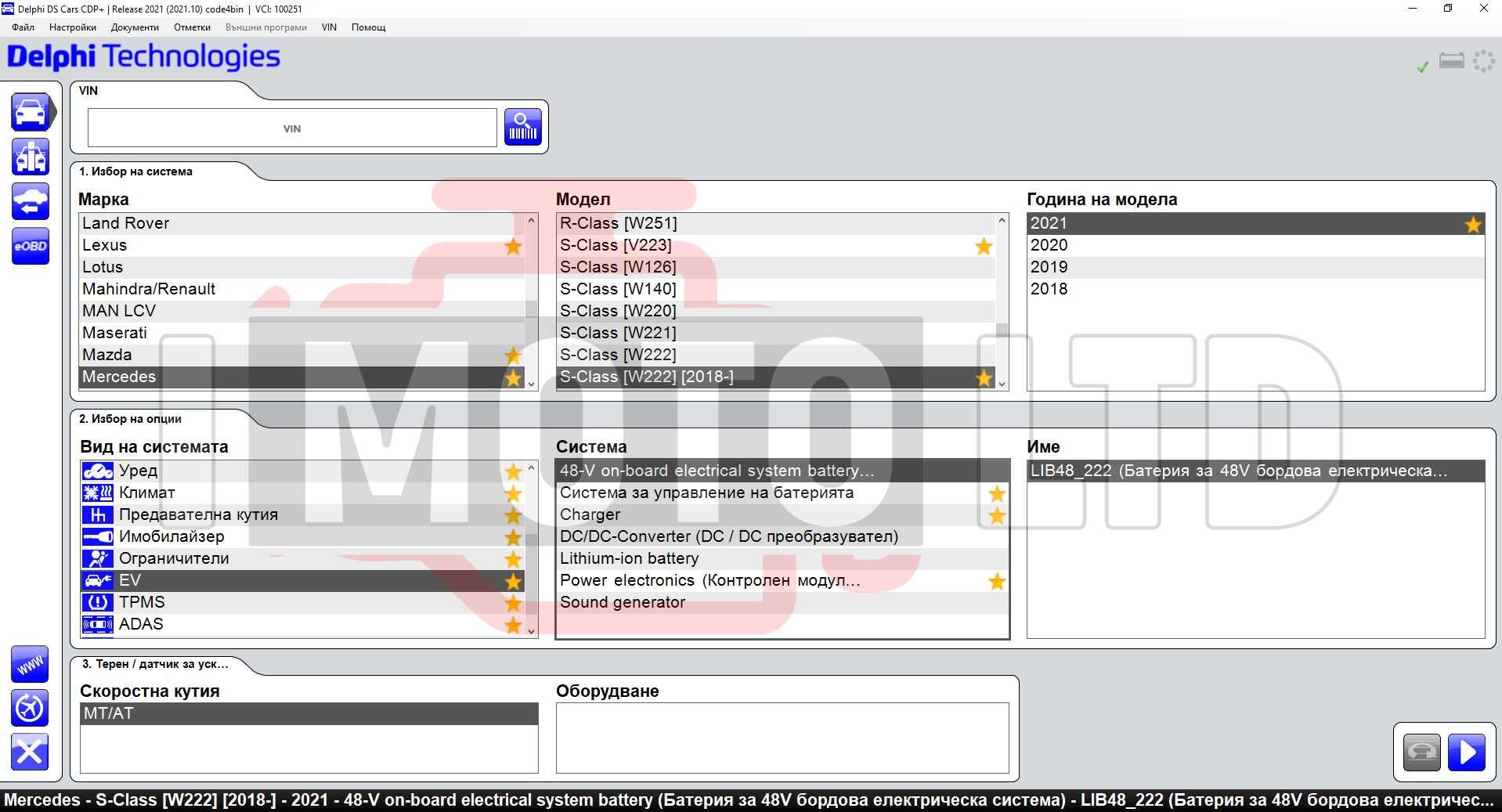Select Lotus in the brand list
The height and width of the screenshot is (812, 1502).
click(302, 267)
